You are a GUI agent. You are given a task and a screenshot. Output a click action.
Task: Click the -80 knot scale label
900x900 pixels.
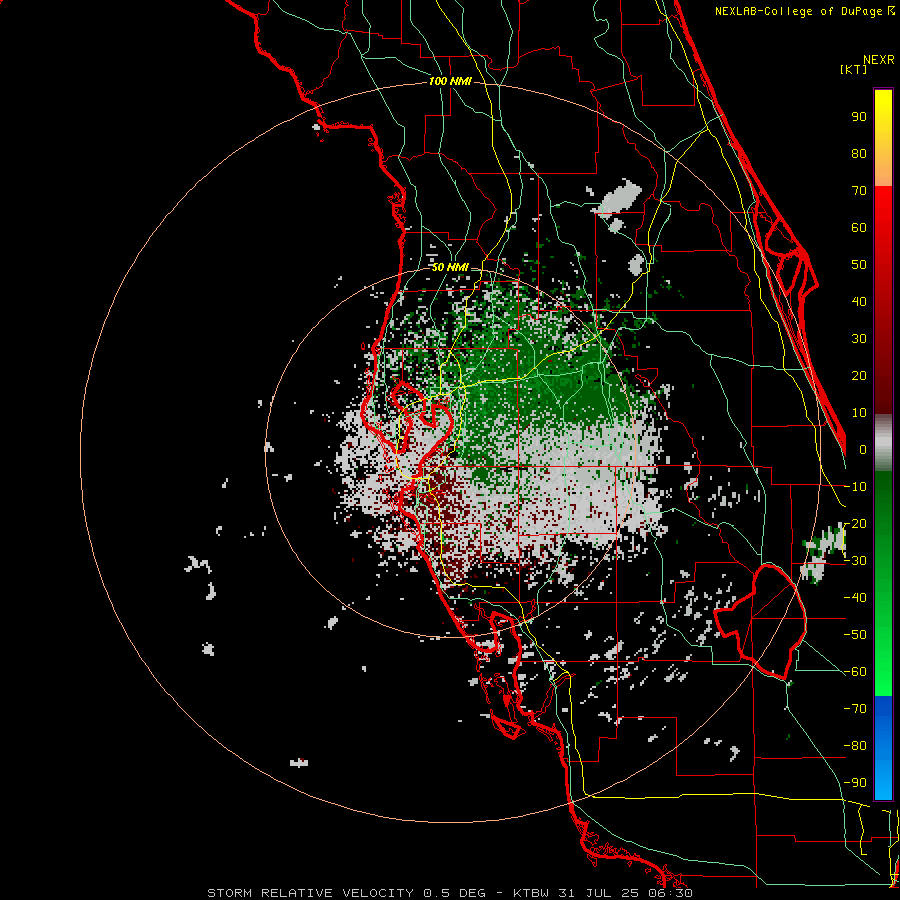pyautogui.click(x=855, y=746)
